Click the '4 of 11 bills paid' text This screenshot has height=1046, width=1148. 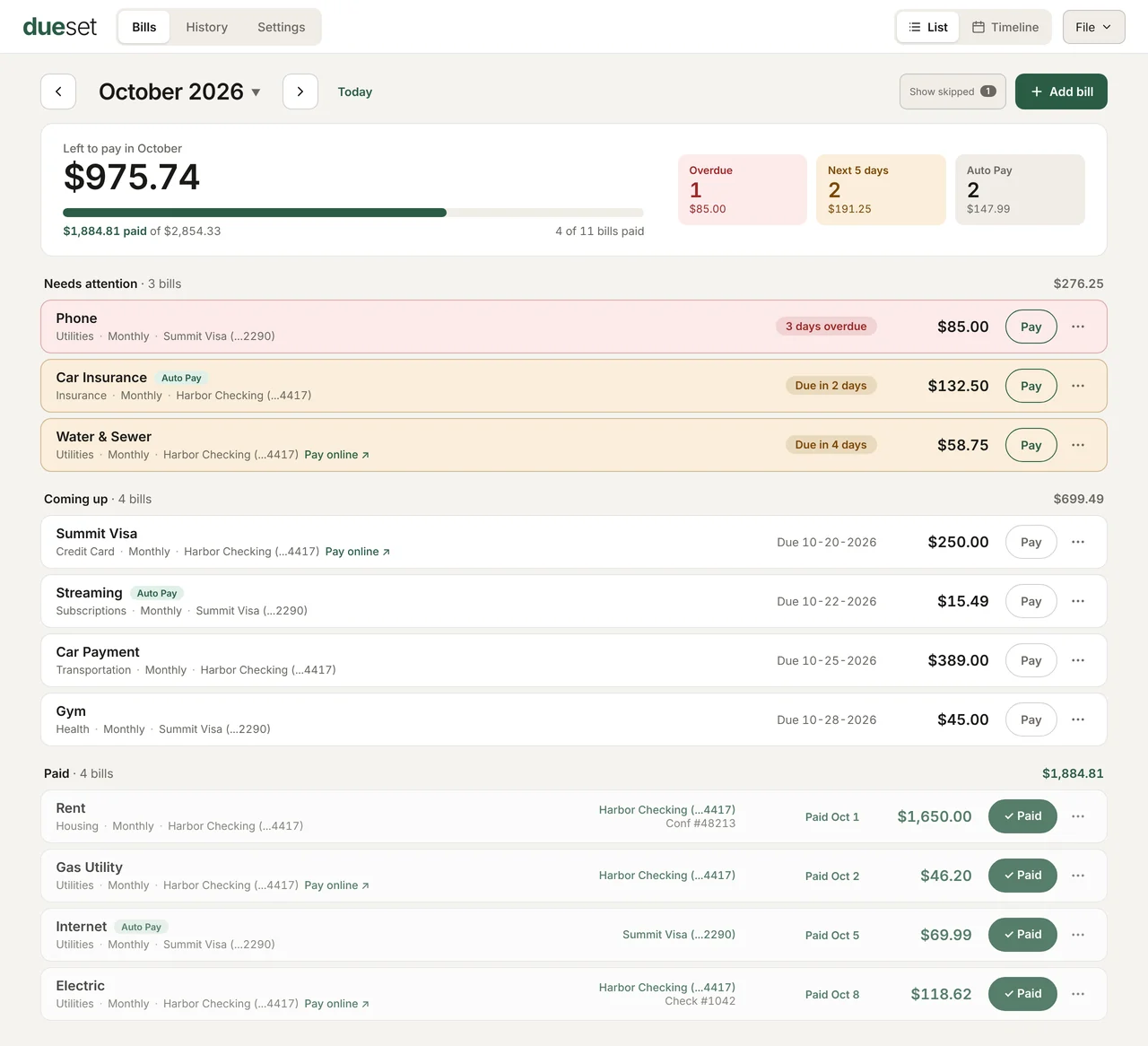600,231
